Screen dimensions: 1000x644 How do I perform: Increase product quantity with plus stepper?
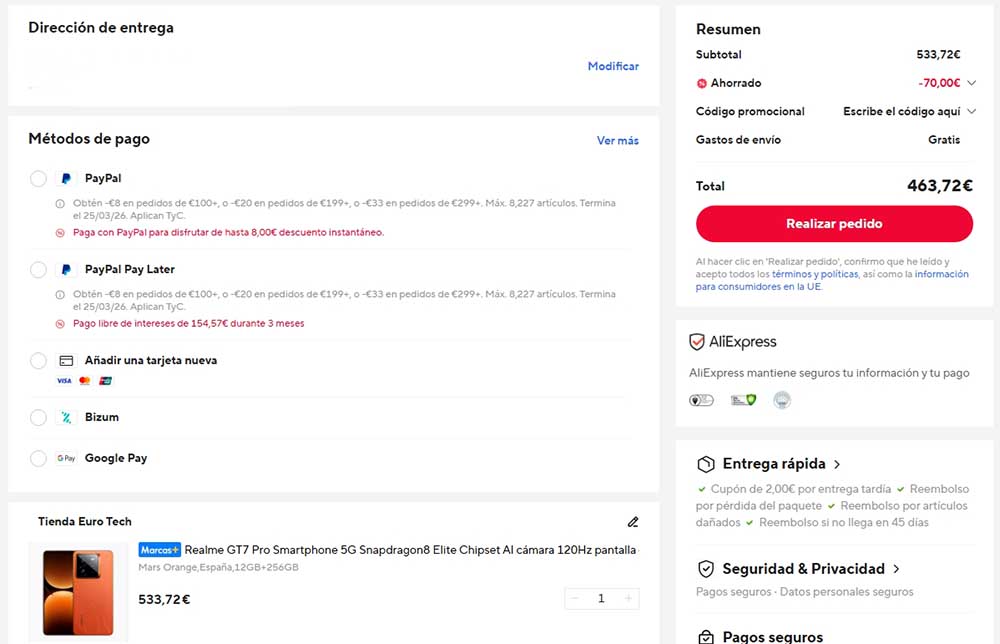pos(628,598)
